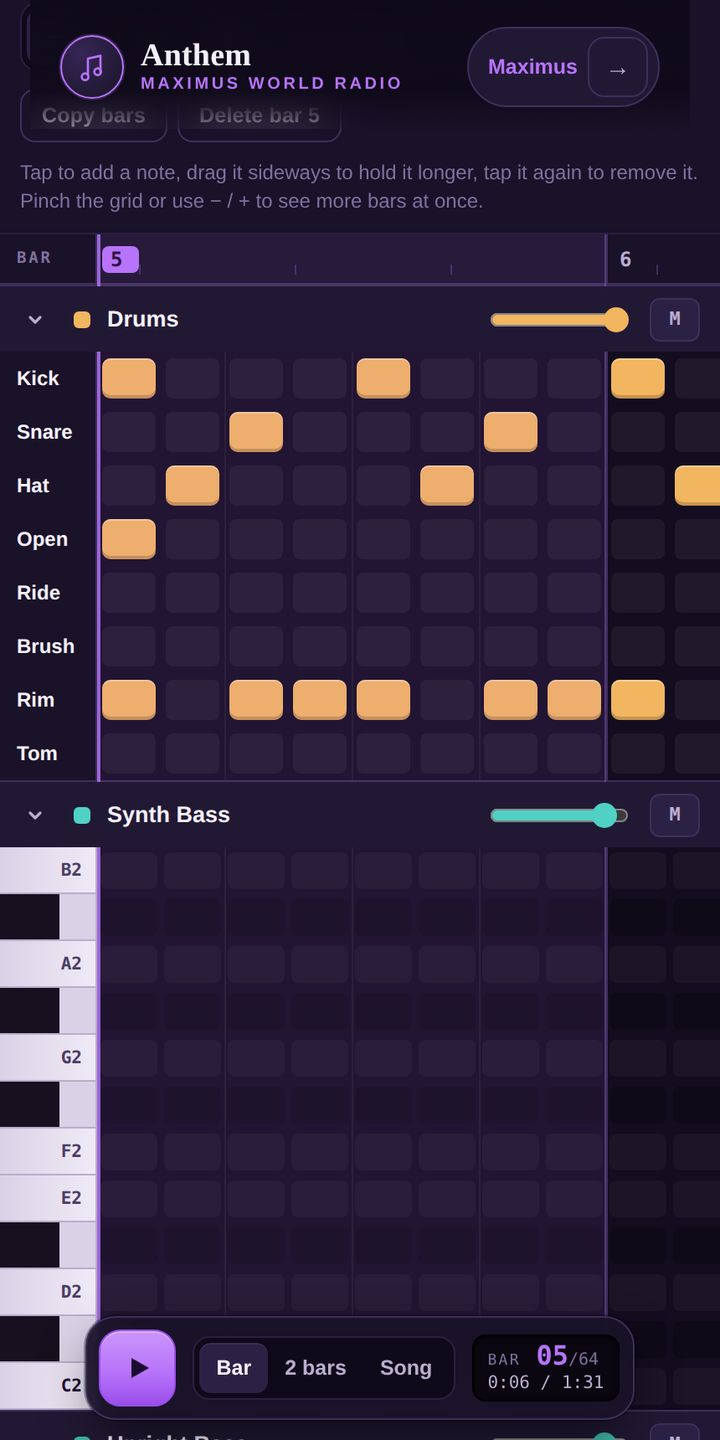720x1440 pixels.
Task: Mute the Synth Bass track
Action: [675, 815]
